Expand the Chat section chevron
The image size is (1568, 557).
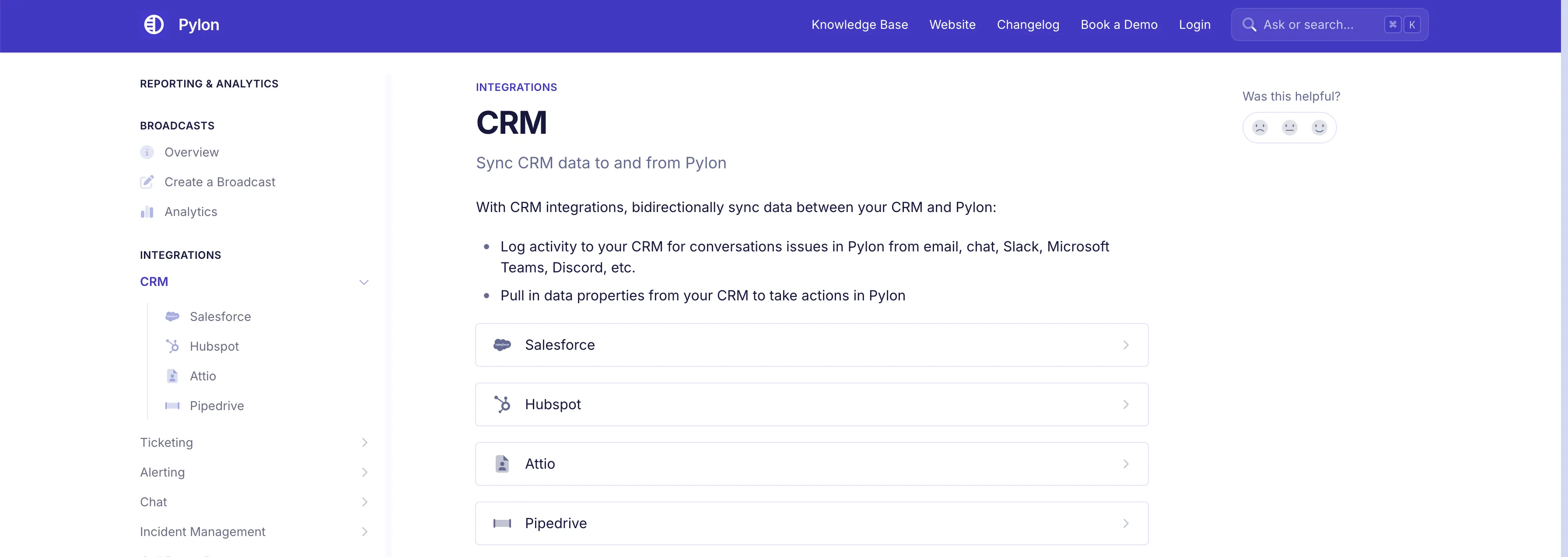point(364,502)
